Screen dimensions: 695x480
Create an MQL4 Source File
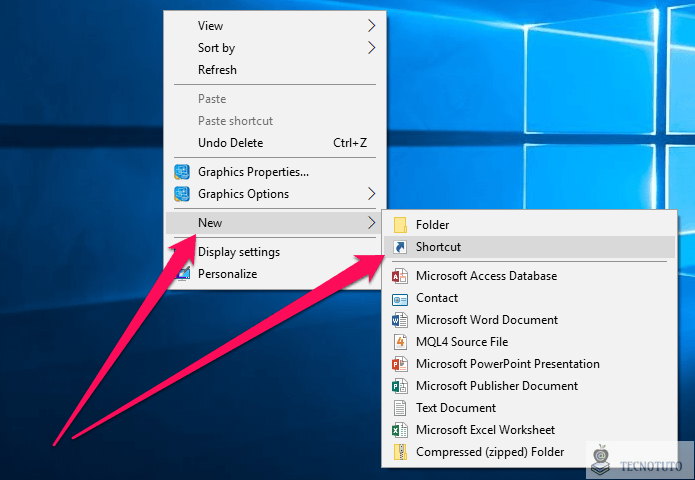point(529,342)
